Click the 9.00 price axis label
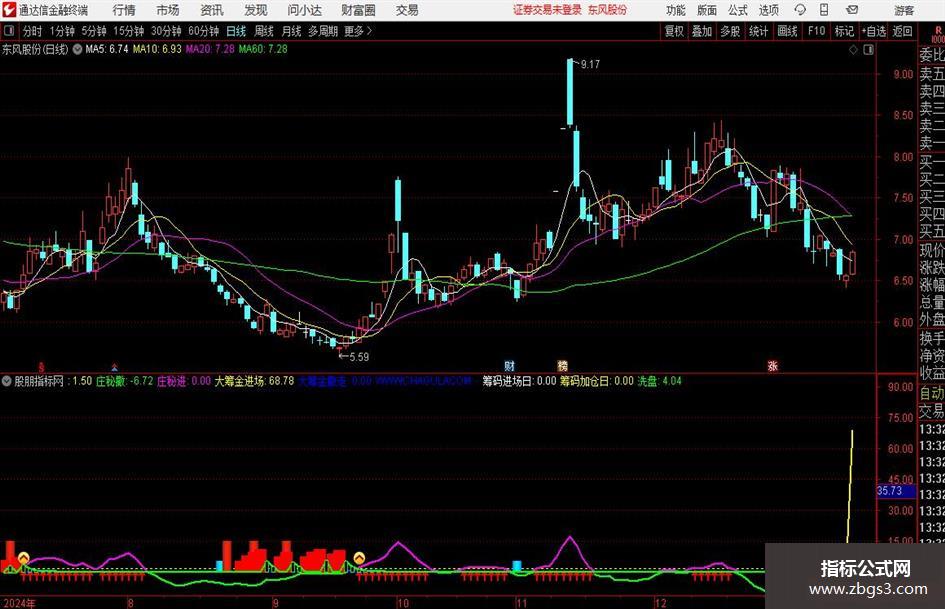This screenshot has width=945, height=609. coord(903,74)
